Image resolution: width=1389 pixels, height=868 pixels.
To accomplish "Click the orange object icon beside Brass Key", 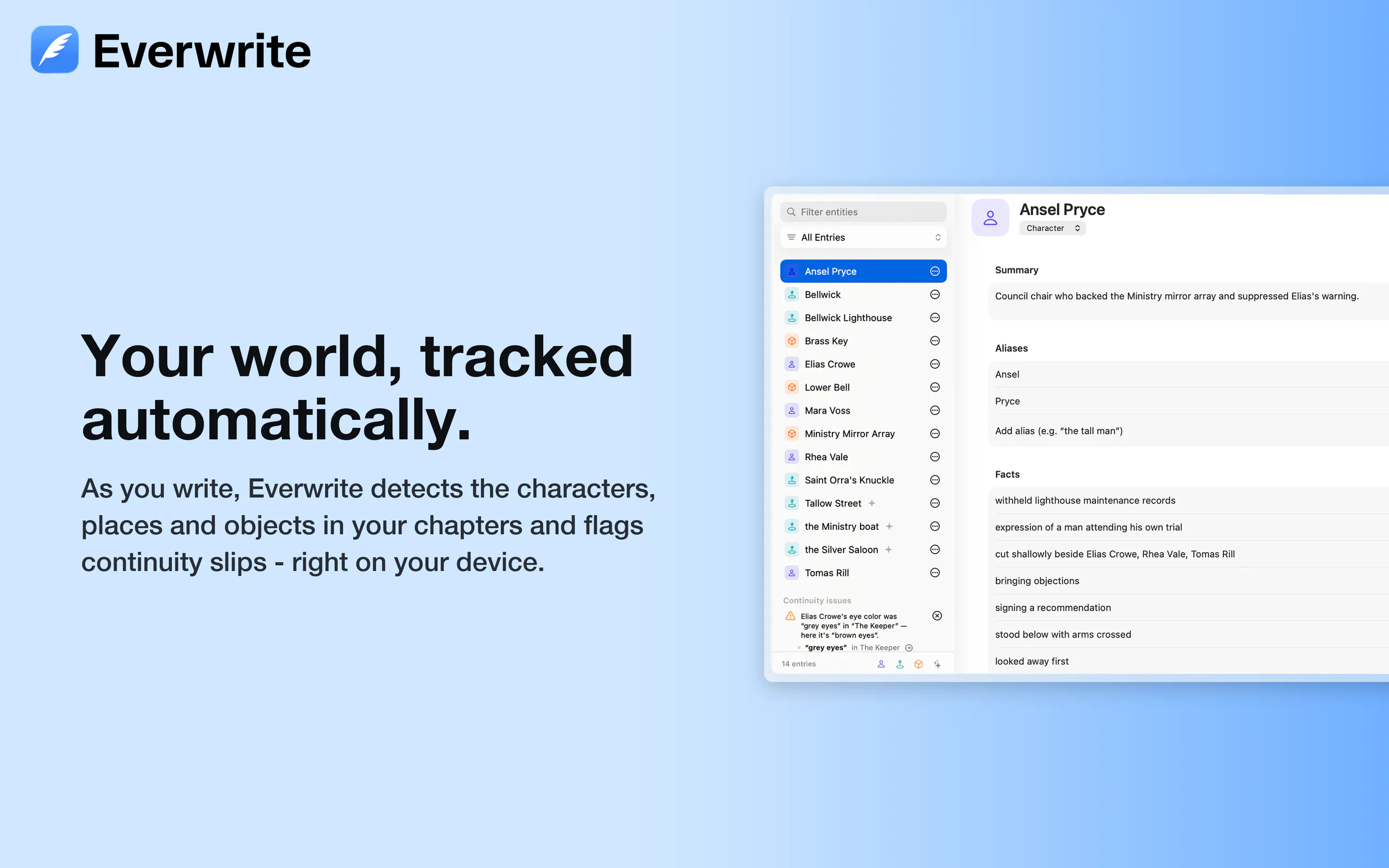I will point(792,341).
